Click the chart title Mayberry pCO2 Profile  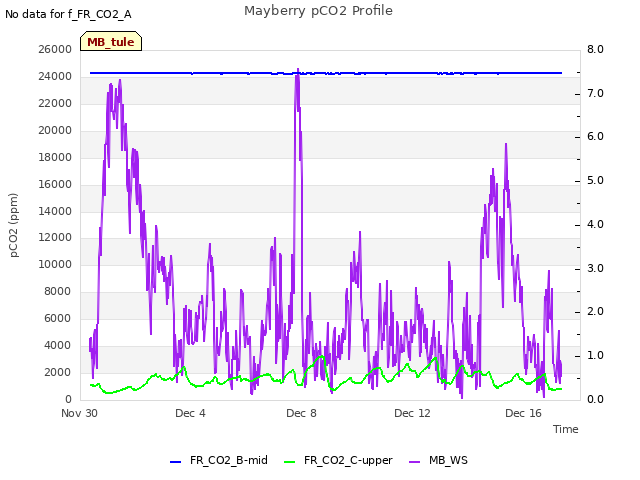318,11
